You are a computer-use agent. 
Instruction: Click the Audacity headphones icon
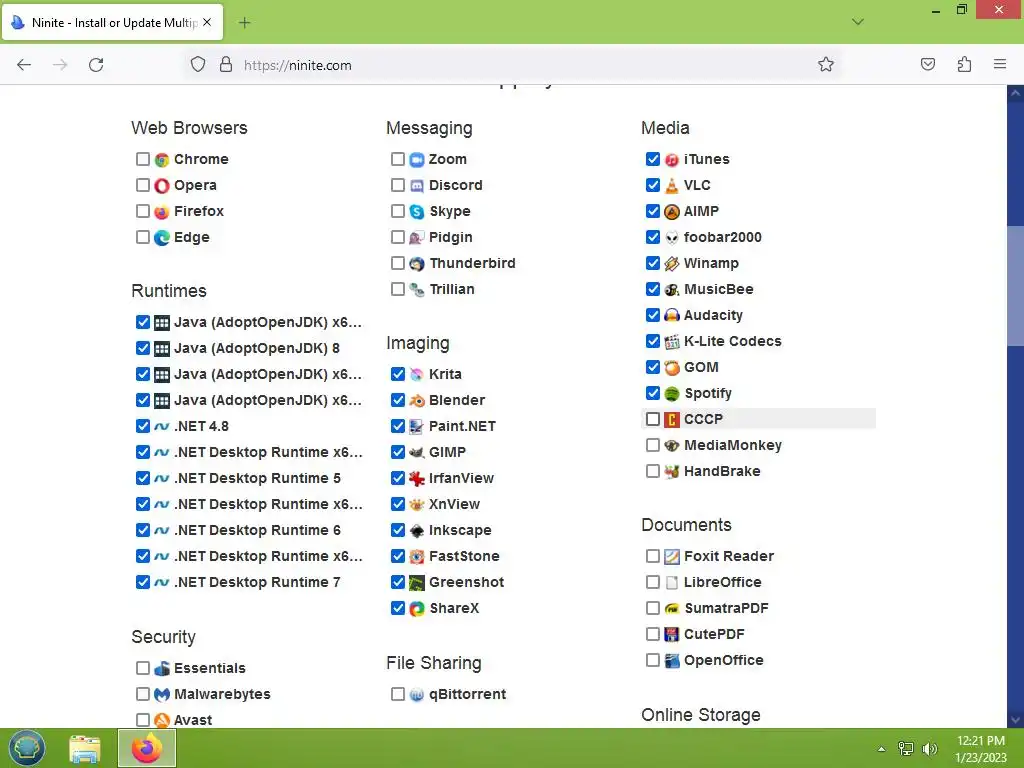[x=671, y=315]
